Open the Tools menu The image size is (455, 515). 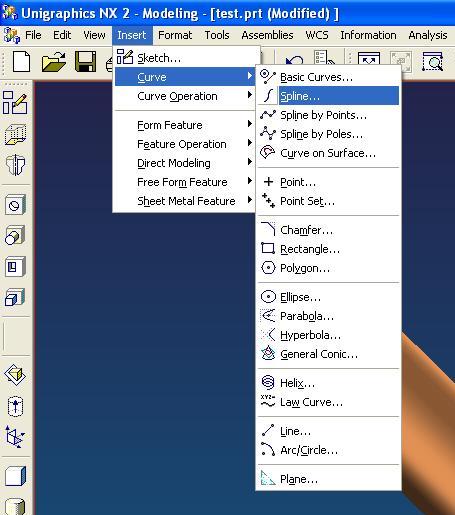click(217, 35)
